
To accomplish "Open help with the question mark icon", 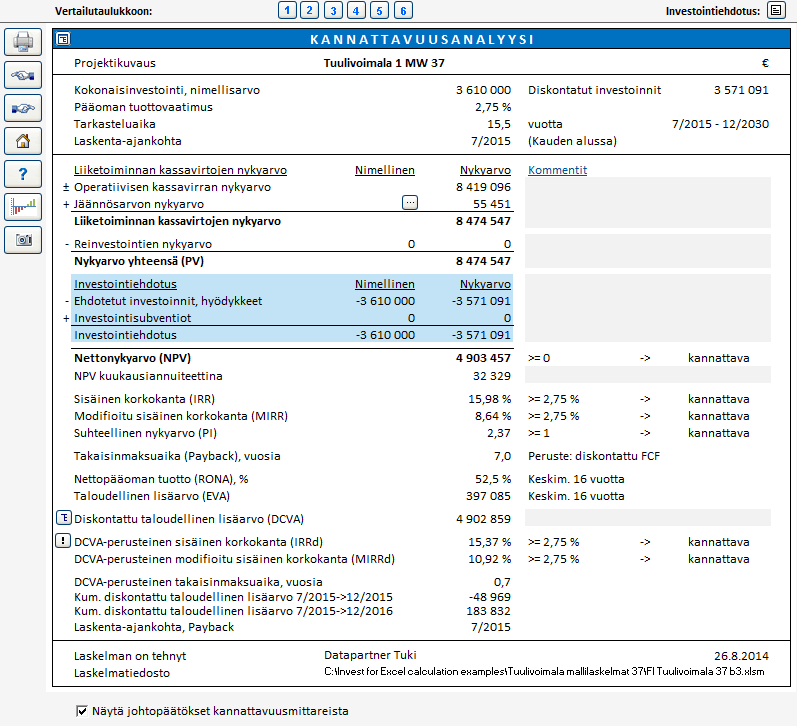I will (x=23, y=174).
